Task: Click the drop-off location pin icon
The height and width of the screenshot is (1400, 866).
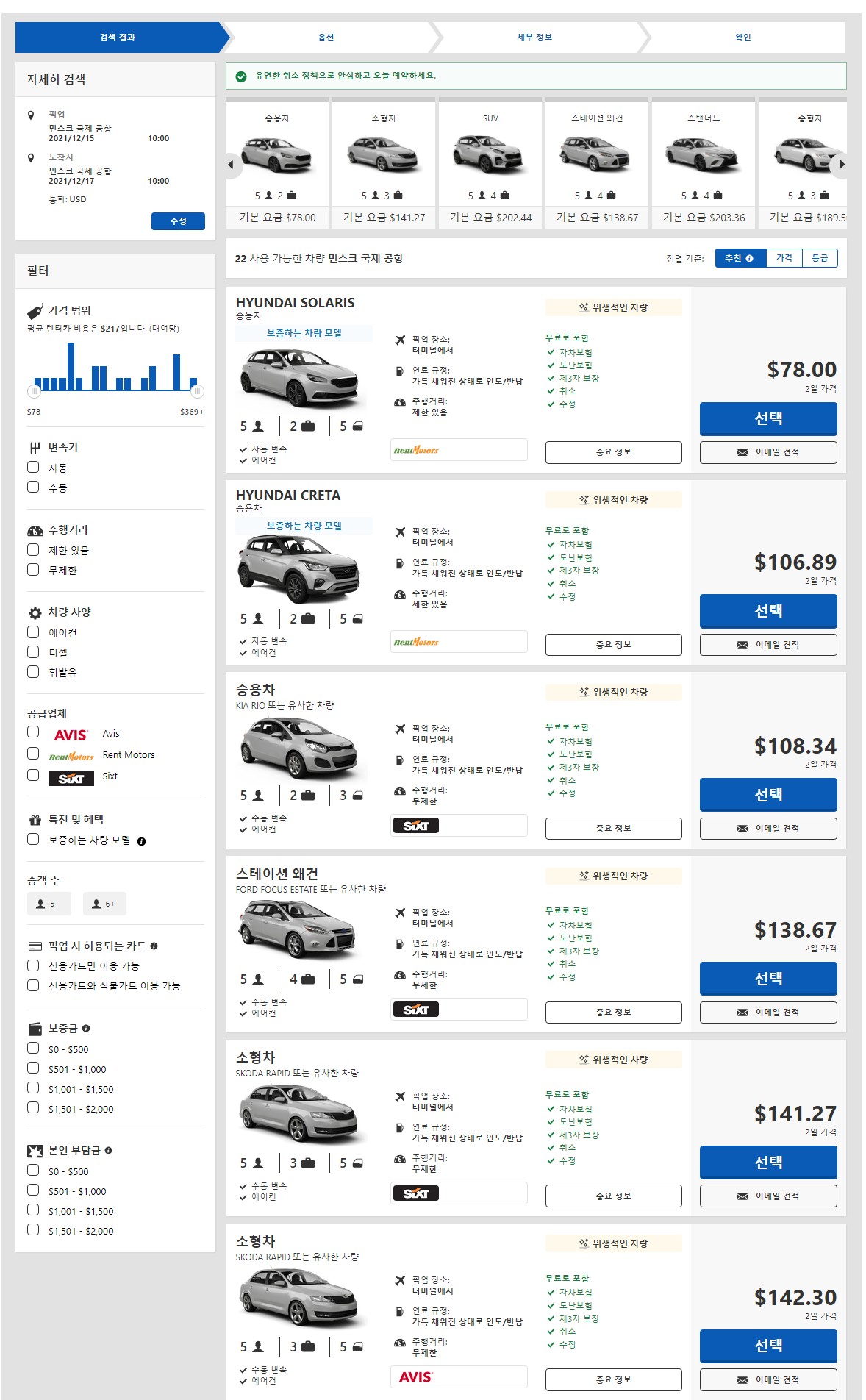Action: 31,158
